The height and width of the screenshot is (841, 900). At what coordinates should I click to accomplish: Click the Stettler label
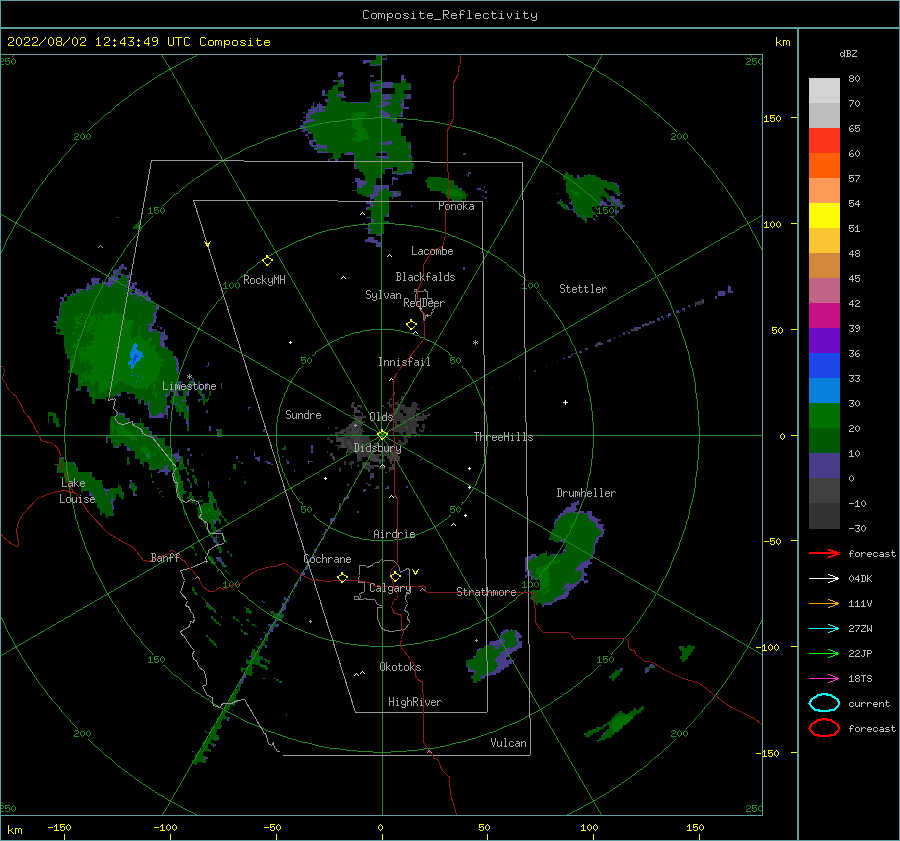583,289
